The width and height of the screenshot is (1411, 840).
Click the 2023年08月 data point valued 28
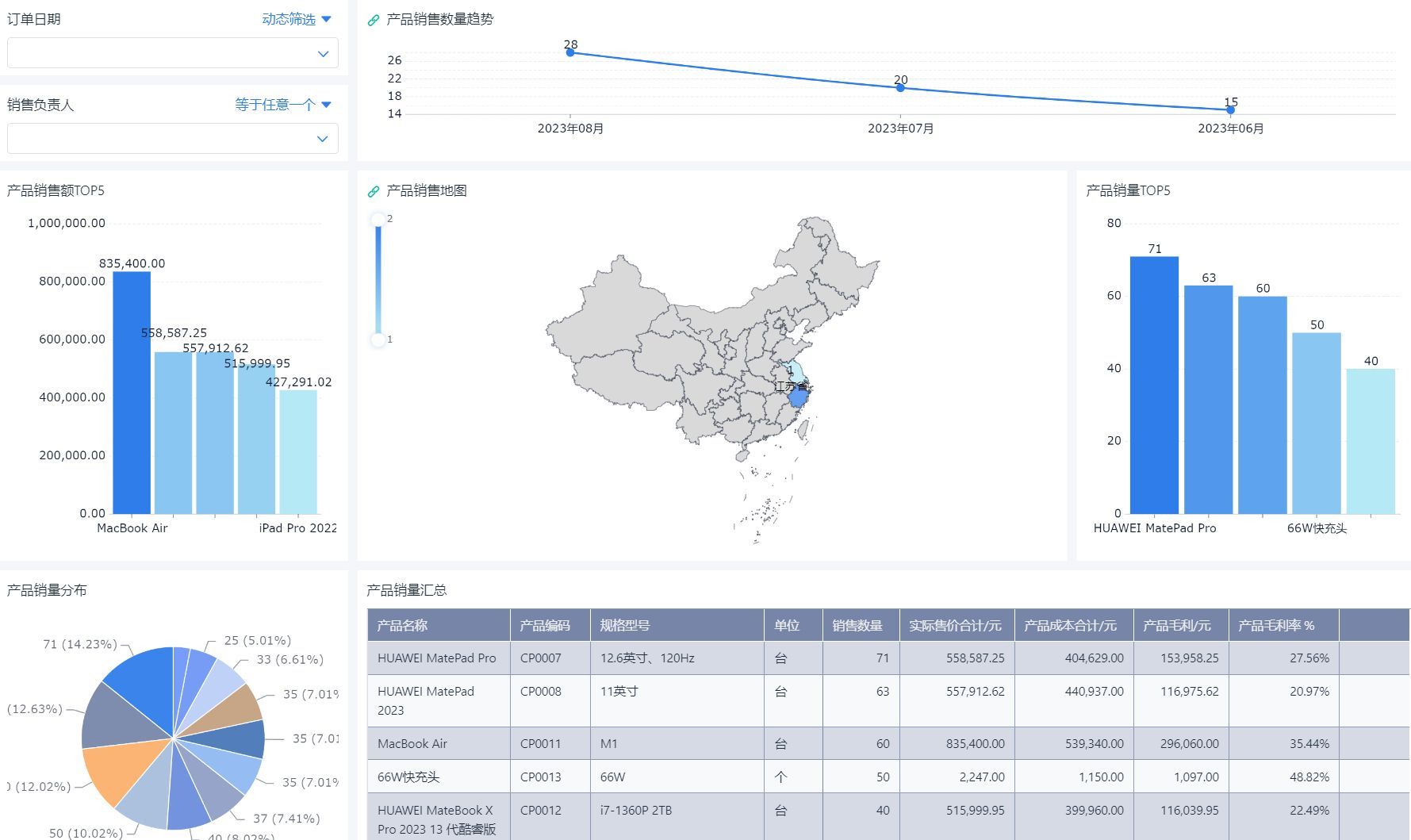click(x=570, y=52)
